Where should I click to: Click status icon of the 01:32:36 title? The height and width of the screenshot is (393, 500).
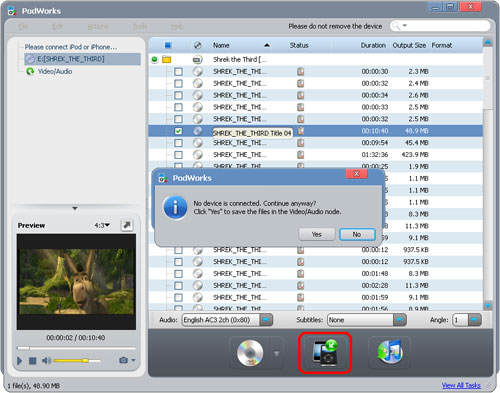301,155
